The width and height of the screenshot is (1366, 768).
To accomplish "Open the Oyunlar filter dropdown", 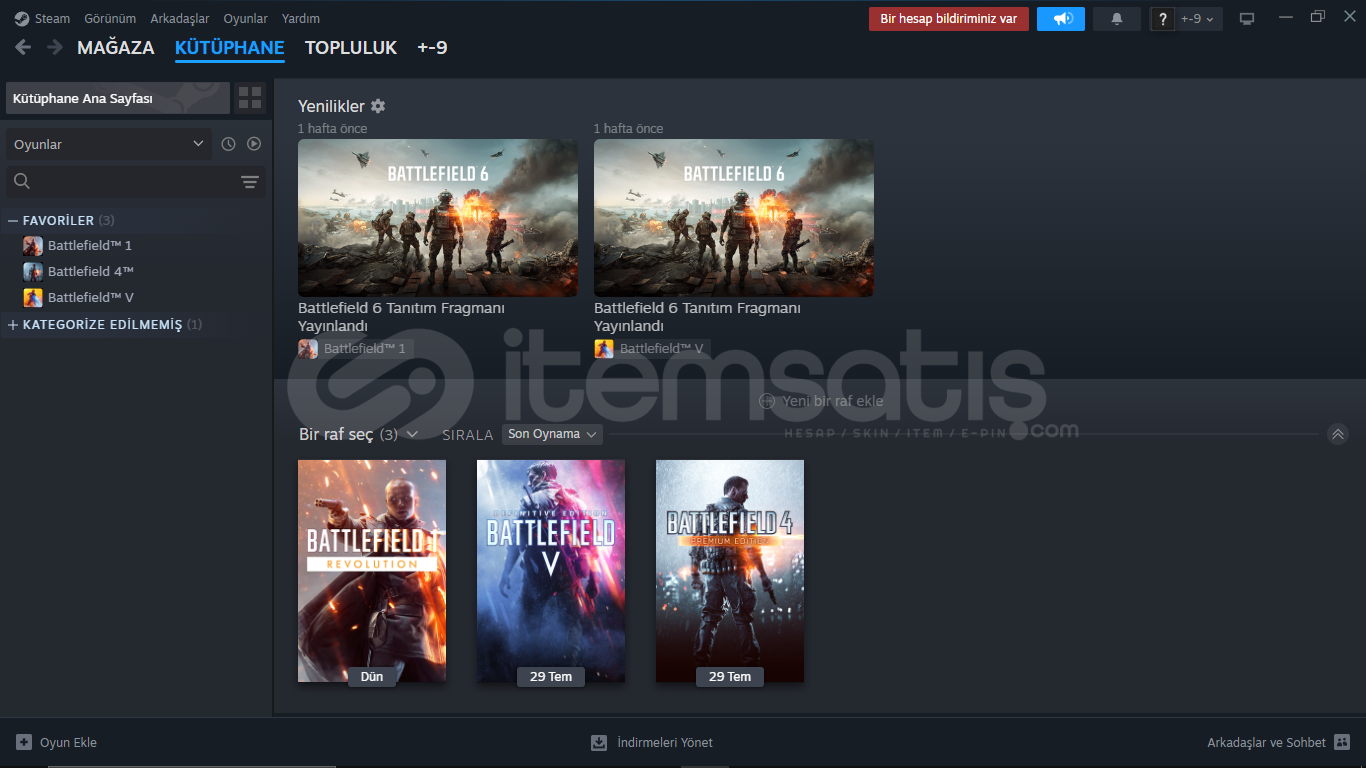I will coord(109,144).
